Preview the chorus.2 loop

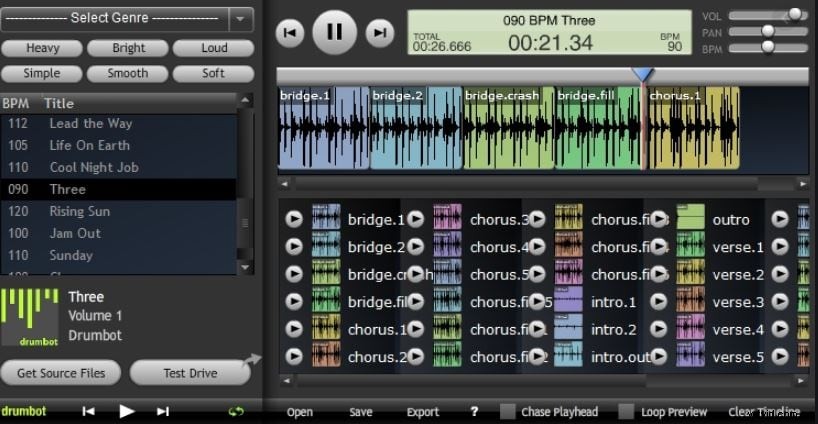[294, 356]
